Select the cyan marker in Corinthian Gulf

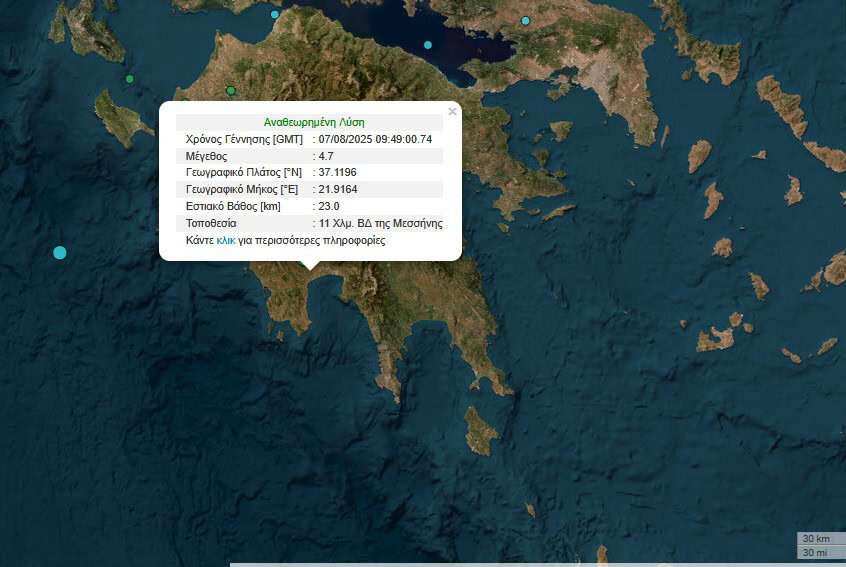coord(428,45)
